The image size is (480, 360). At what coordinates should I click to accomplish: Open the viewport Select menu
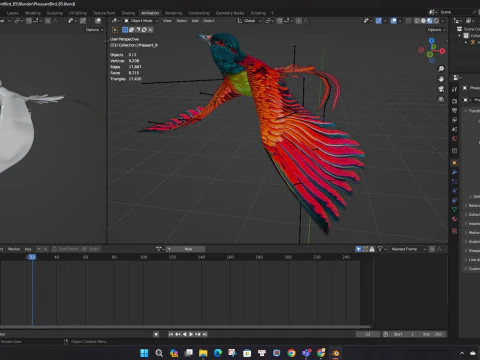[182, 21]
